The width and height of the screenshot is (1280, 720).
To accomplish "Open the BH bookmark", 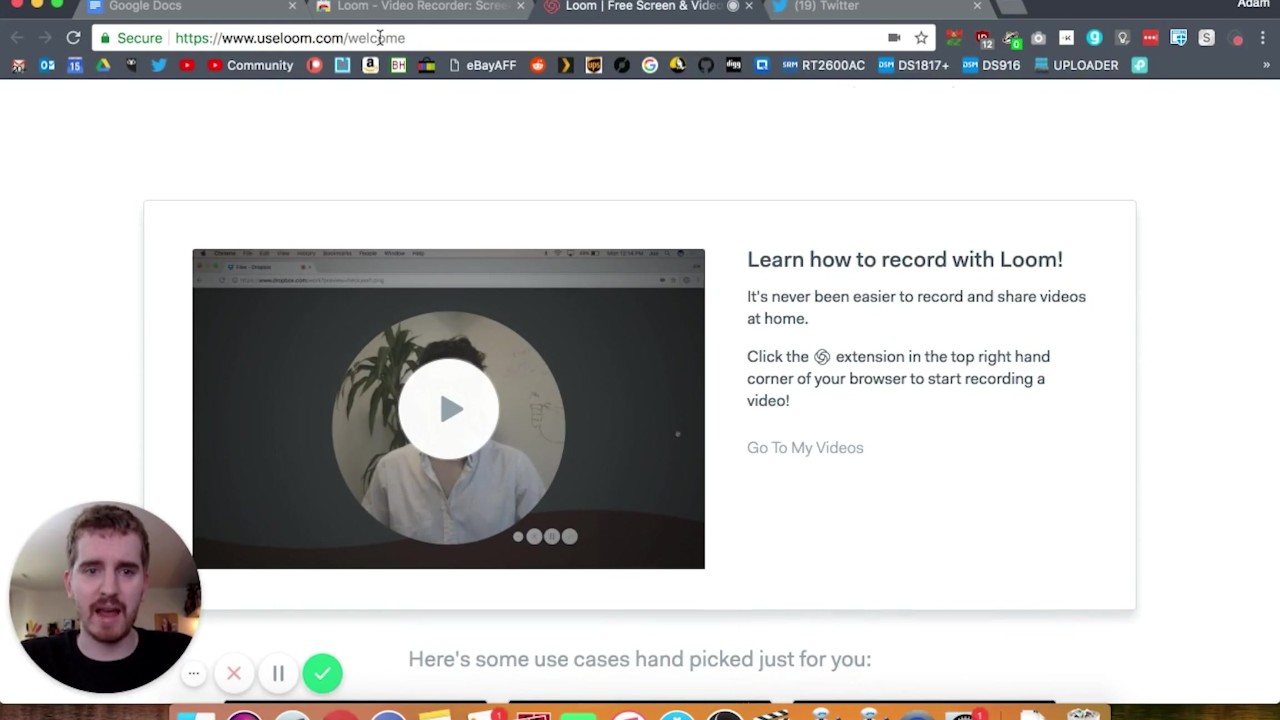I will [398, 65].
